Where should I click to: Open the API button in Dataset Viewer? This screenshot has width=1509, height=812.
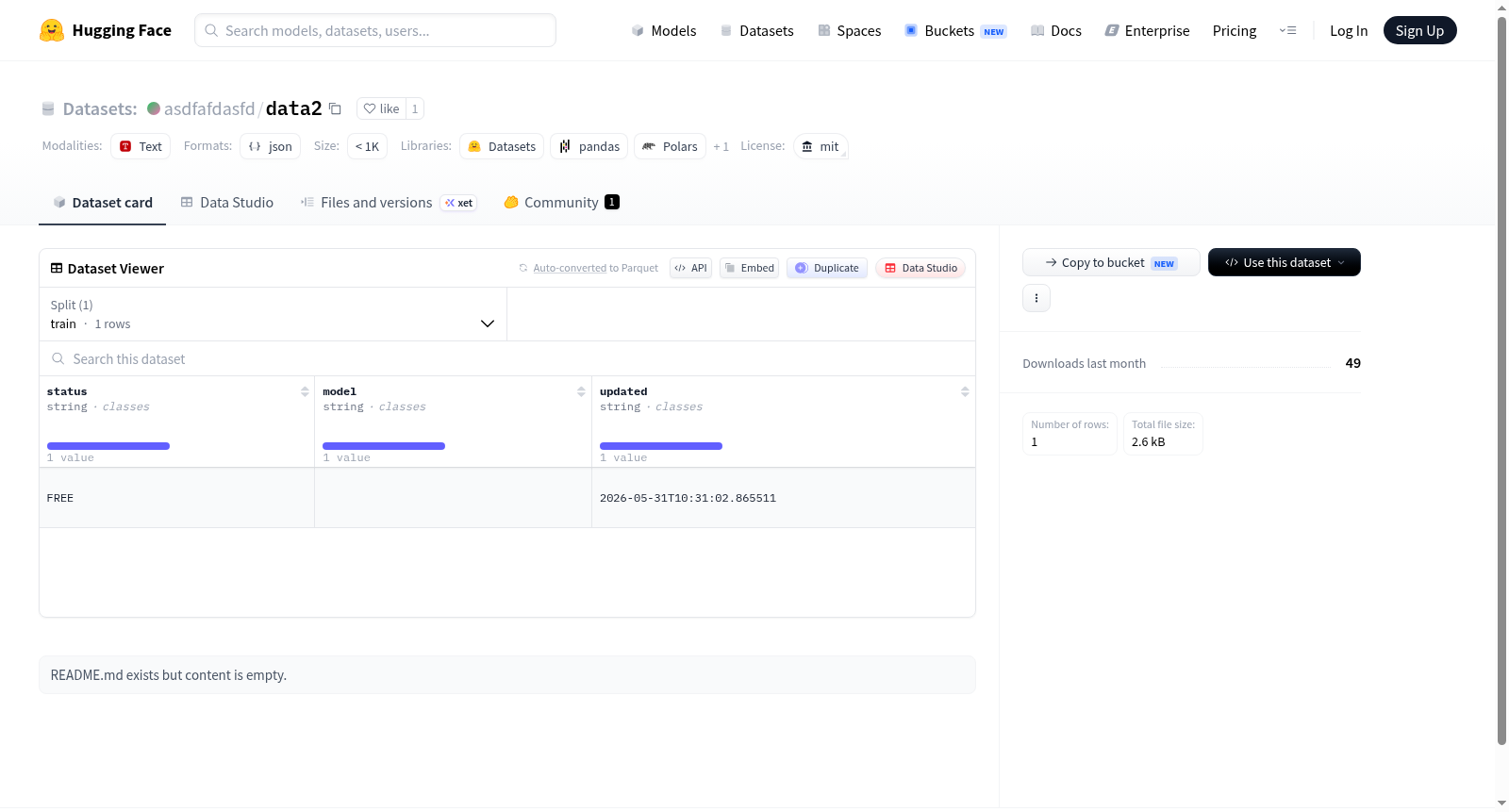690,268
